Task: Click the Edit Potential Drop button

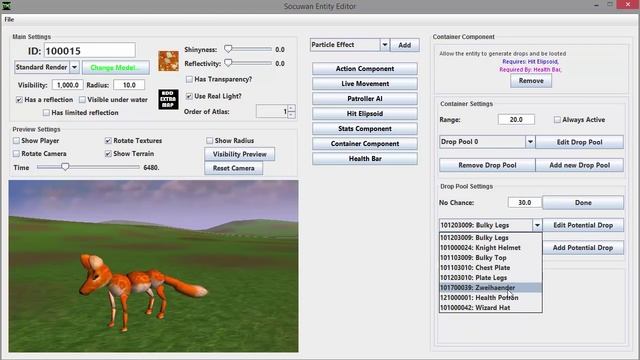Action: click(583, 225)
